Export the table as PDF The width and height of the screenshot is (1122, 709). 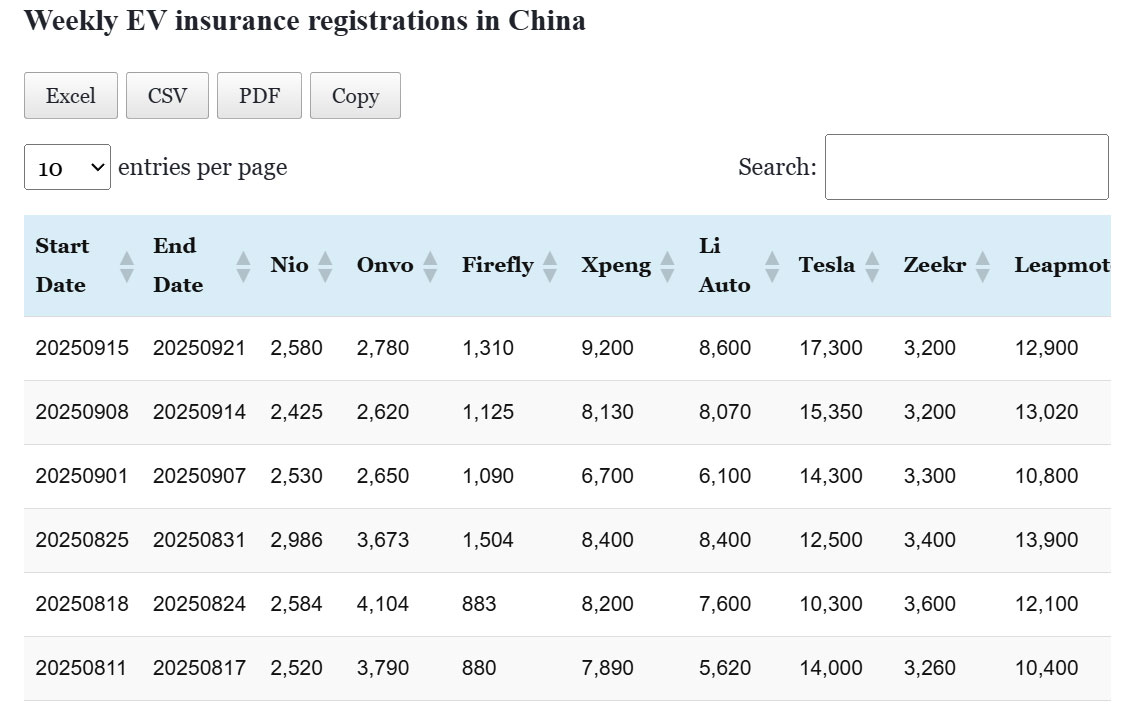259,96
